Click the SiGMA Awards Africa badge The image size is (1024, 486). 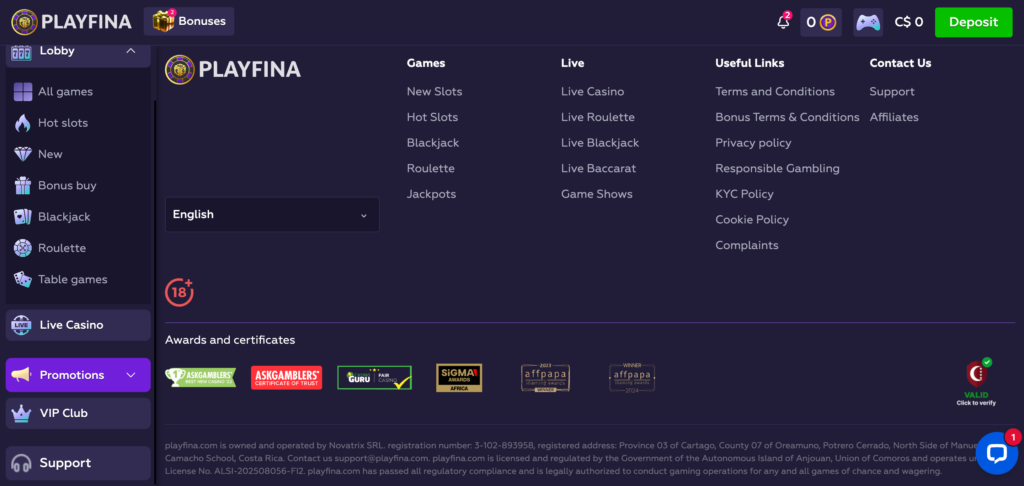tap(459, 378)
